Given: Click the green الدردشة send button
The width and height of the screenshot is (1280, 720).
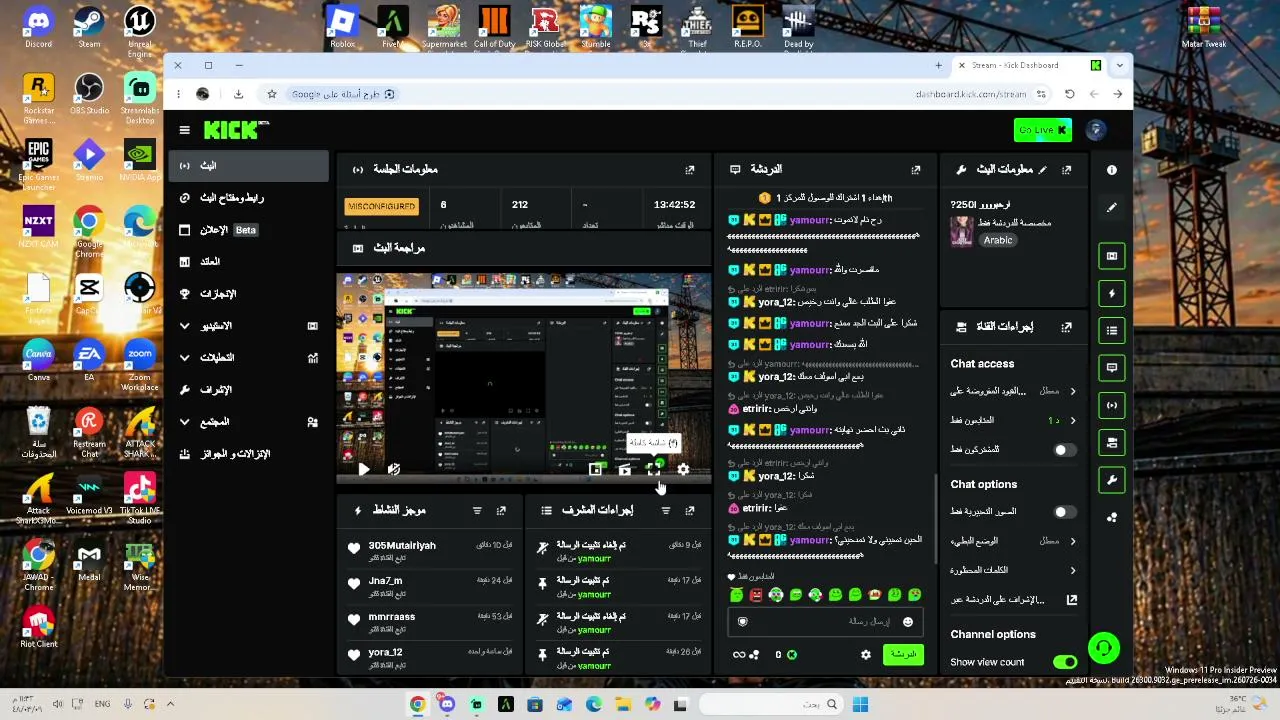Looking at the screenshot, I should [x=903, y=655].
